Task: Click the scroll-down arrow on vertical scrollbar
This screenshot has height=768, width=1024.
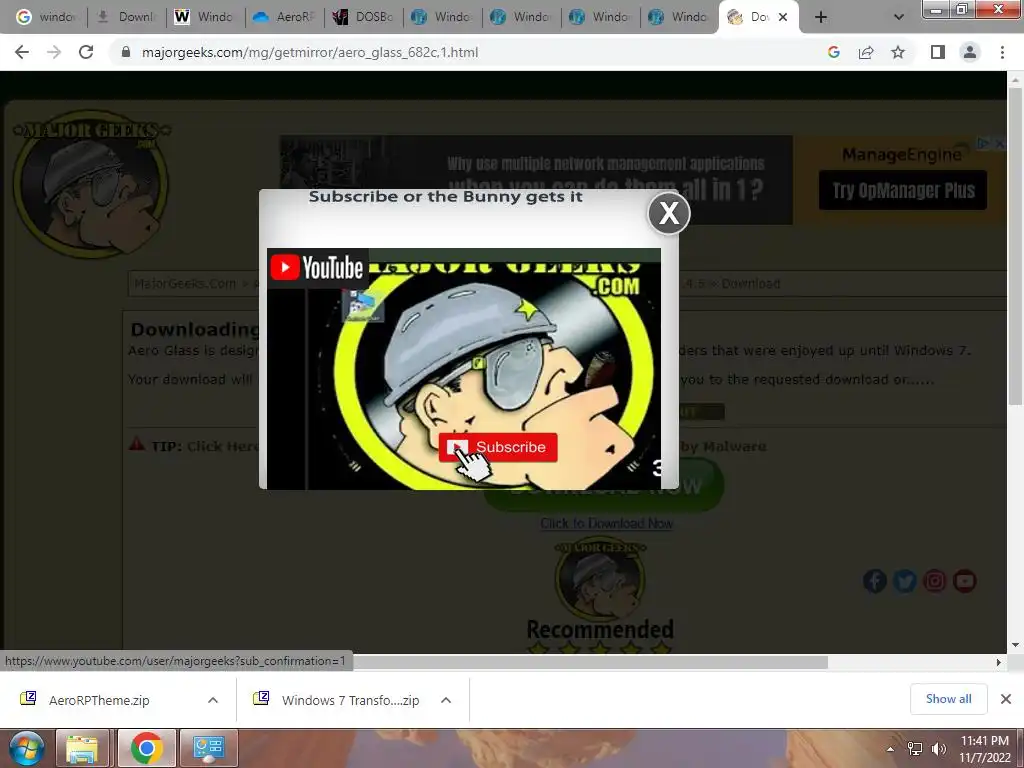Action: pyautogui.click(x=1015, y=645)
